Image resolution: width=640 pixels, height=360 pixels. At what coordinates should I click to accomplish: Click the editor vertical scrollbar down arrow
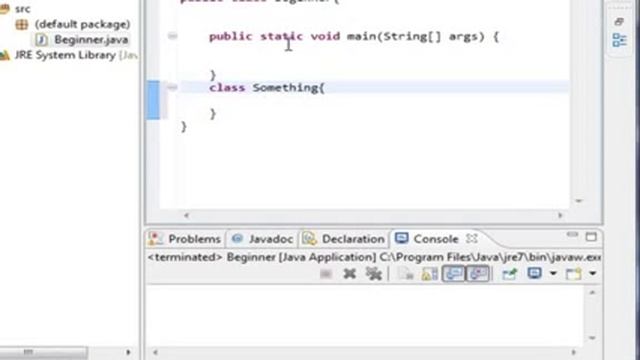coord(579,201)
